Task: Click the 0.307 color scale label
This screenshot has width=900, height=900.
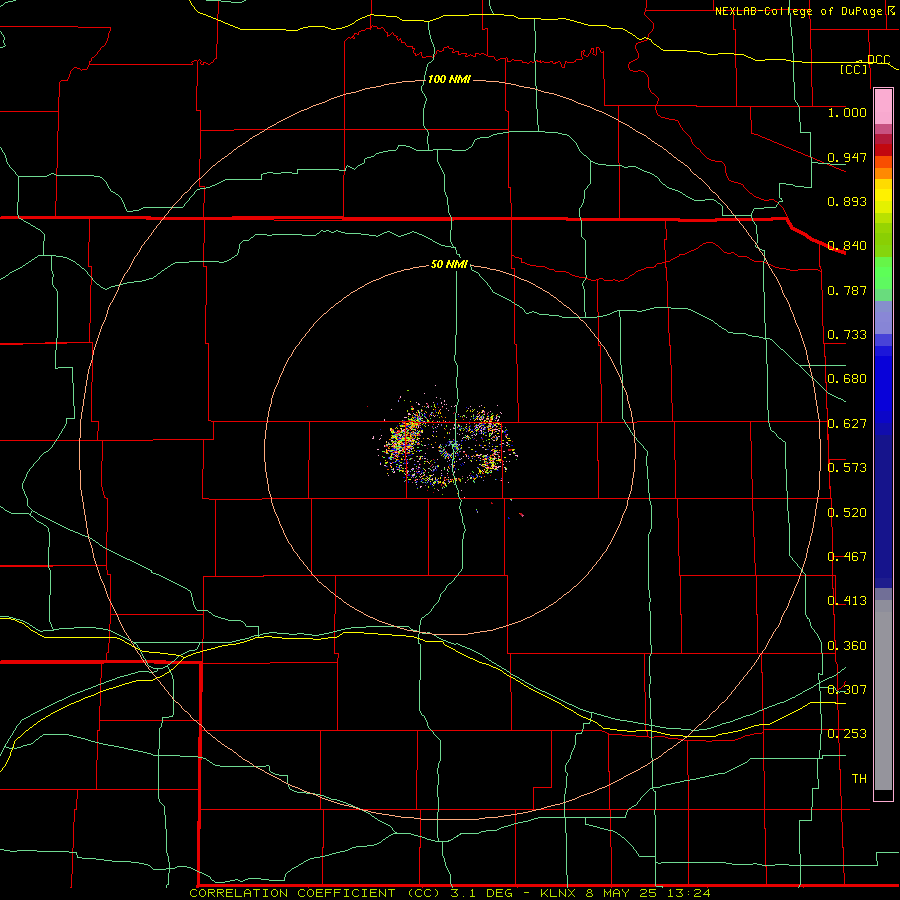Action: 847,690
